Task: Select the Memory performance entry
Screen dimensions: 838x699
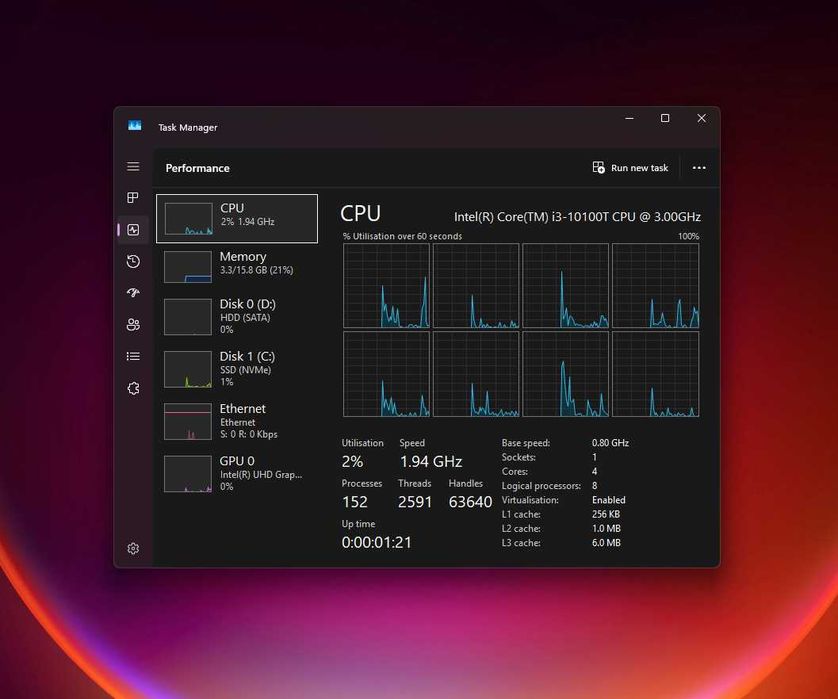Action: click(x=237, y=267)
